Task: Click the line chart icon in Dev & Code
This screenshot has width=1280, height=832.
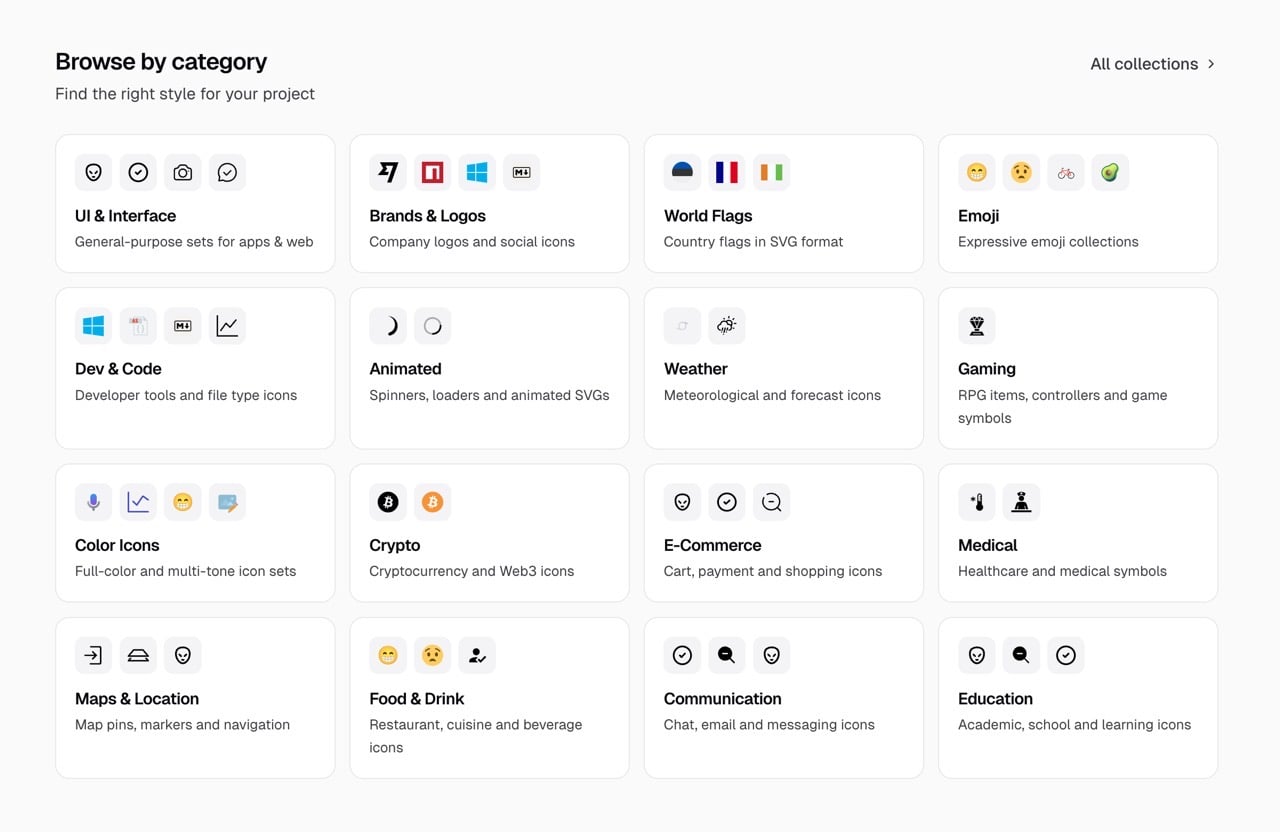Action: pyautogui.click(x=227, y=326)
